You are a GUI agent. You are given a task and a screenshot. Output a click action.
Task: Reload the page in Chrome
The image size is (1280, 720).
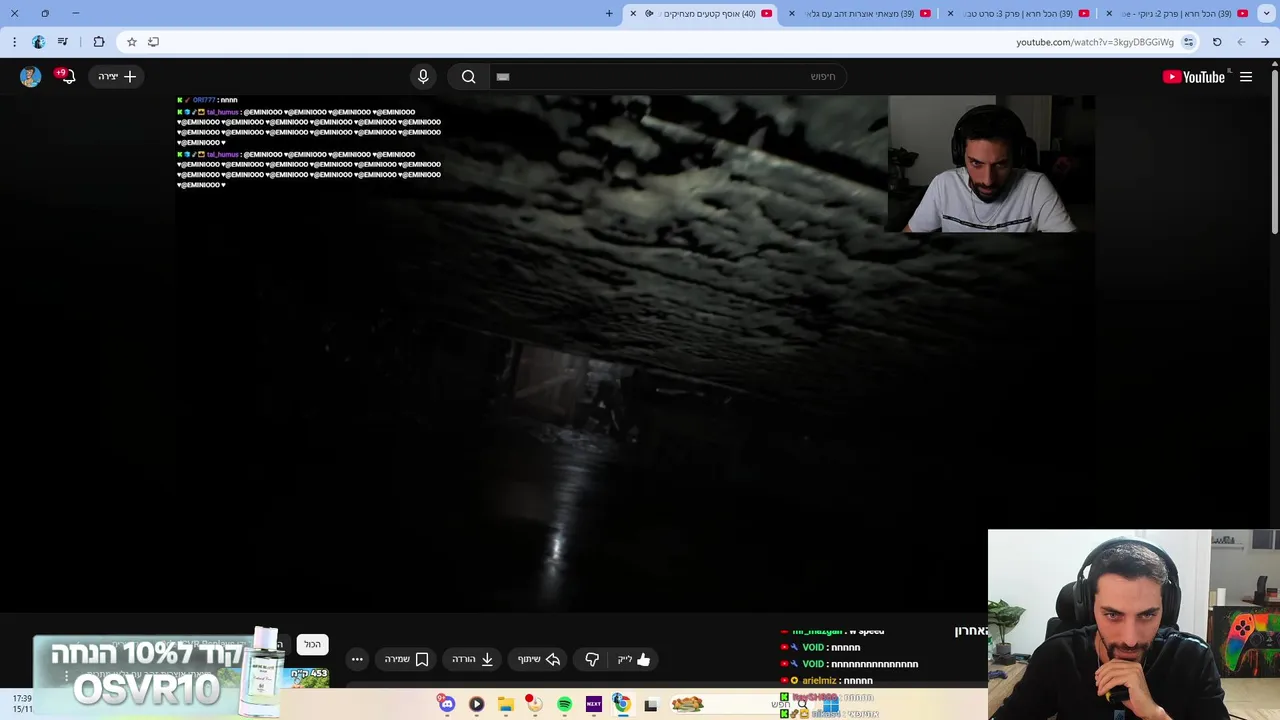pos(1217,42)
